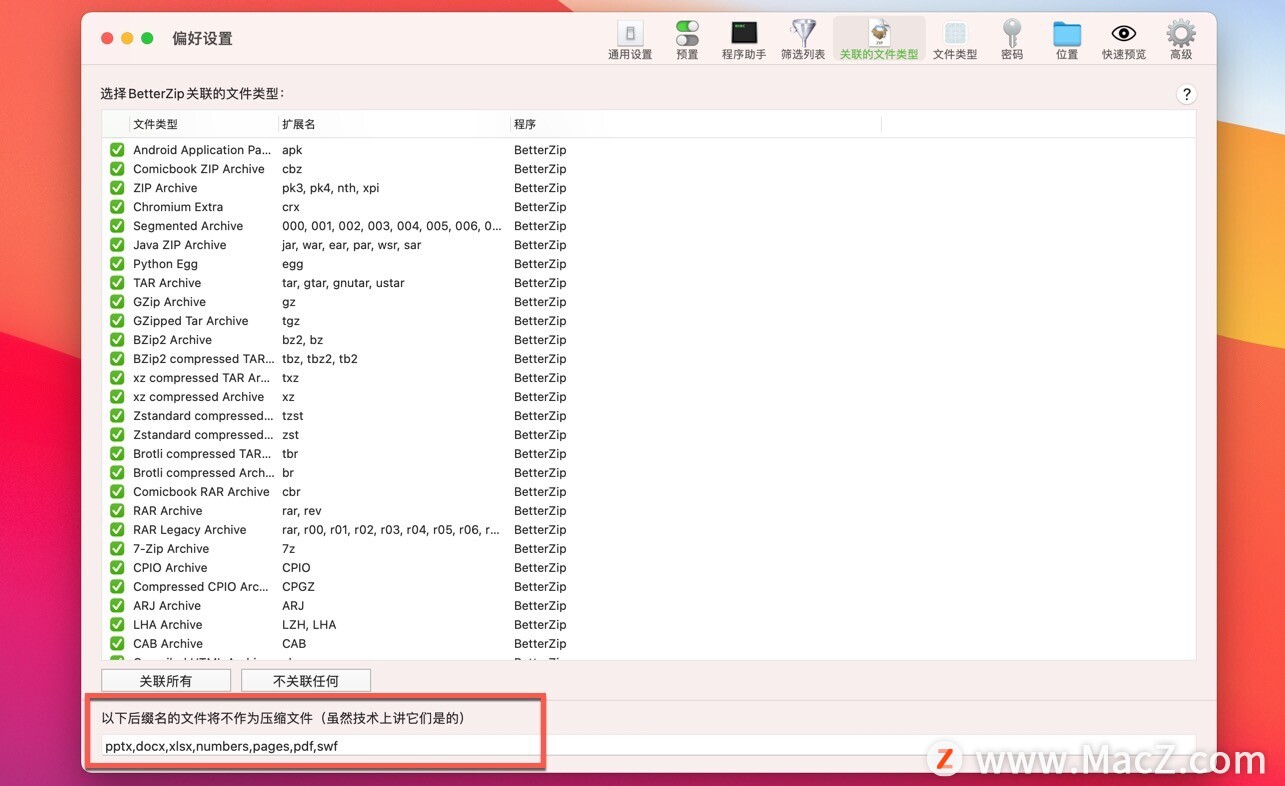Click the 关联所有 button
Viewport: 1285px width, 786px height.
[x=166, y=681]
